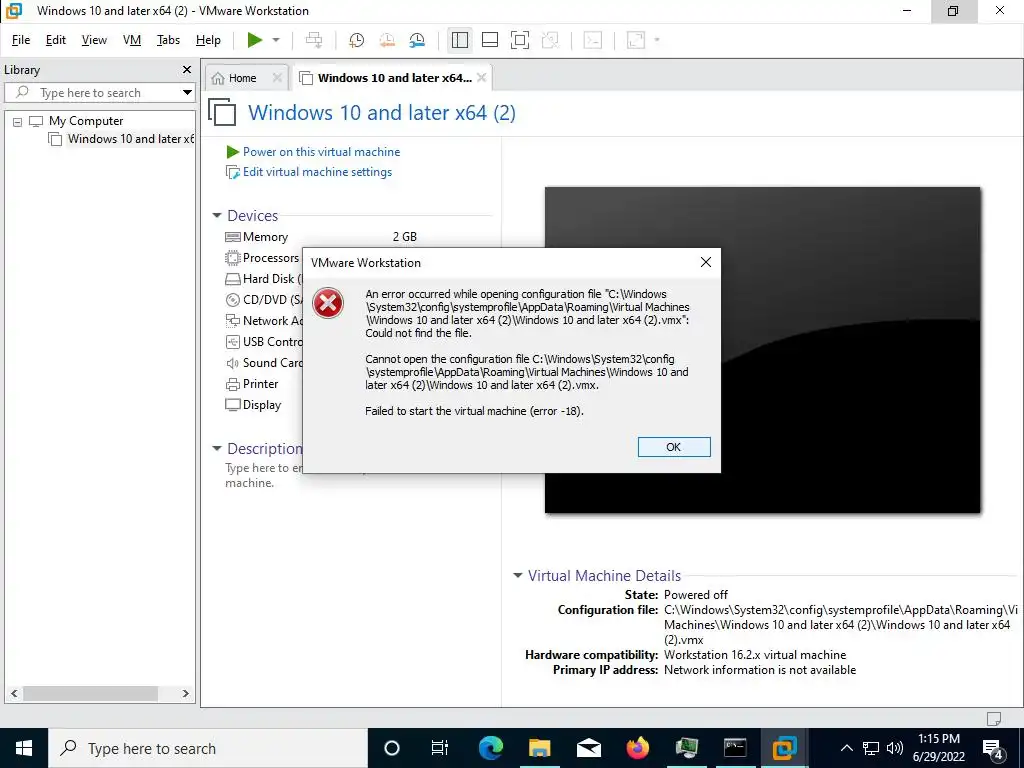
Task: Click the taskbar search box
Action: click(208, 748)
